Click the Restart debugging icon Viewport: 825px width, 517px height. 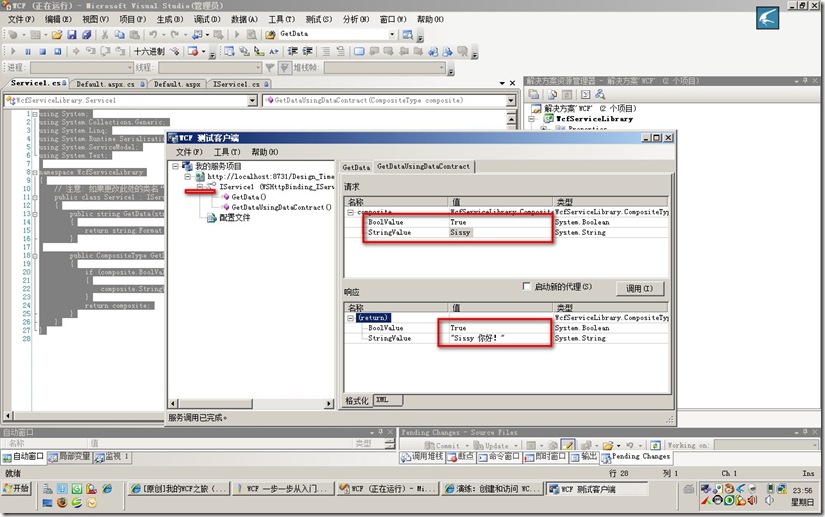[57, 52]
